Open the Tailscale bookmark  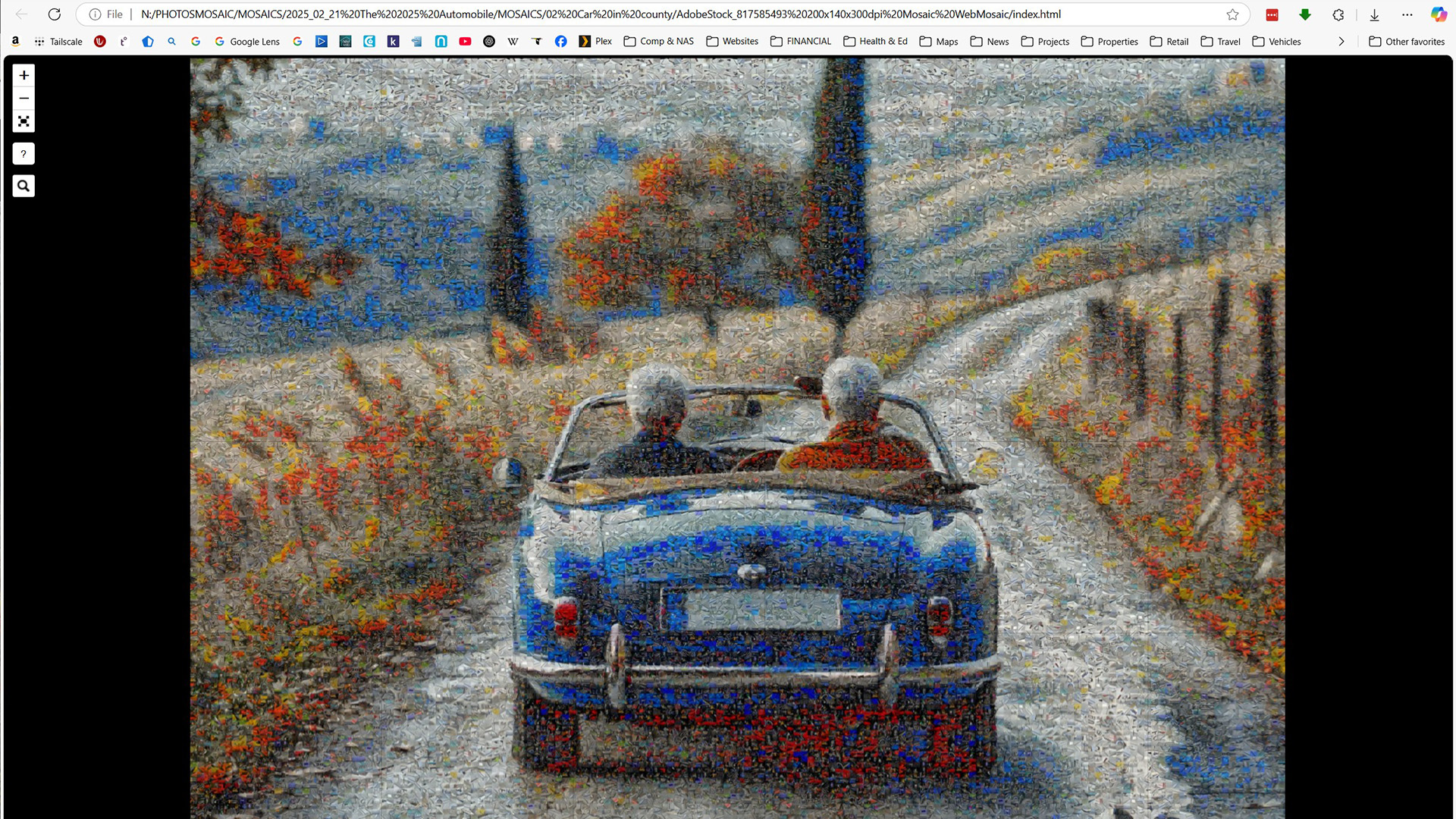click(58, 41)
